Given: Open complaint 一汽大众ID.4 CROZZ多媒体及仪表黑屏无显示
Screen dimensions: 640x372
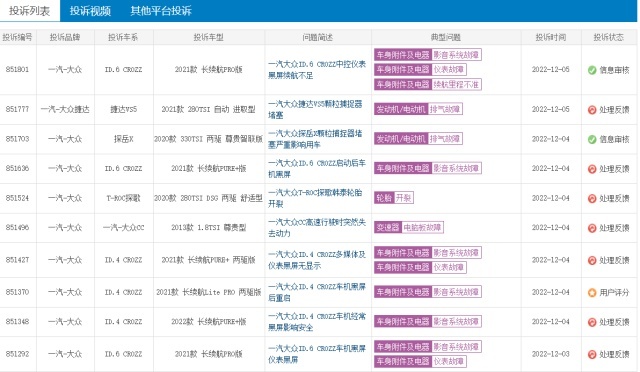Looking at the screenshot, I should pyautogui.click(x=317, y=260).
